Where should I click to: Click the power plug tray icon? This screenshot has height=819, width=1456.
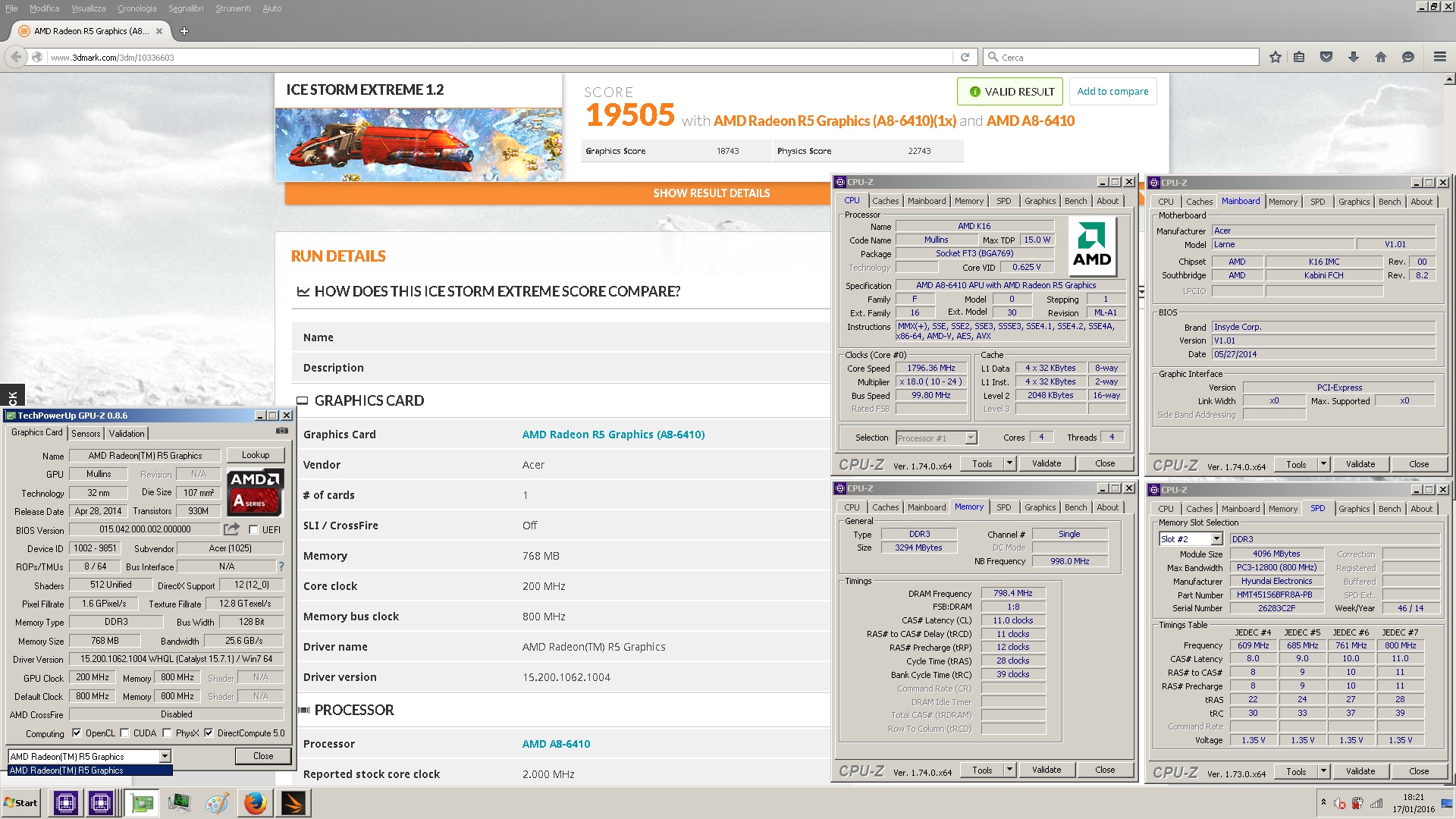click(x=1357, y=803)
